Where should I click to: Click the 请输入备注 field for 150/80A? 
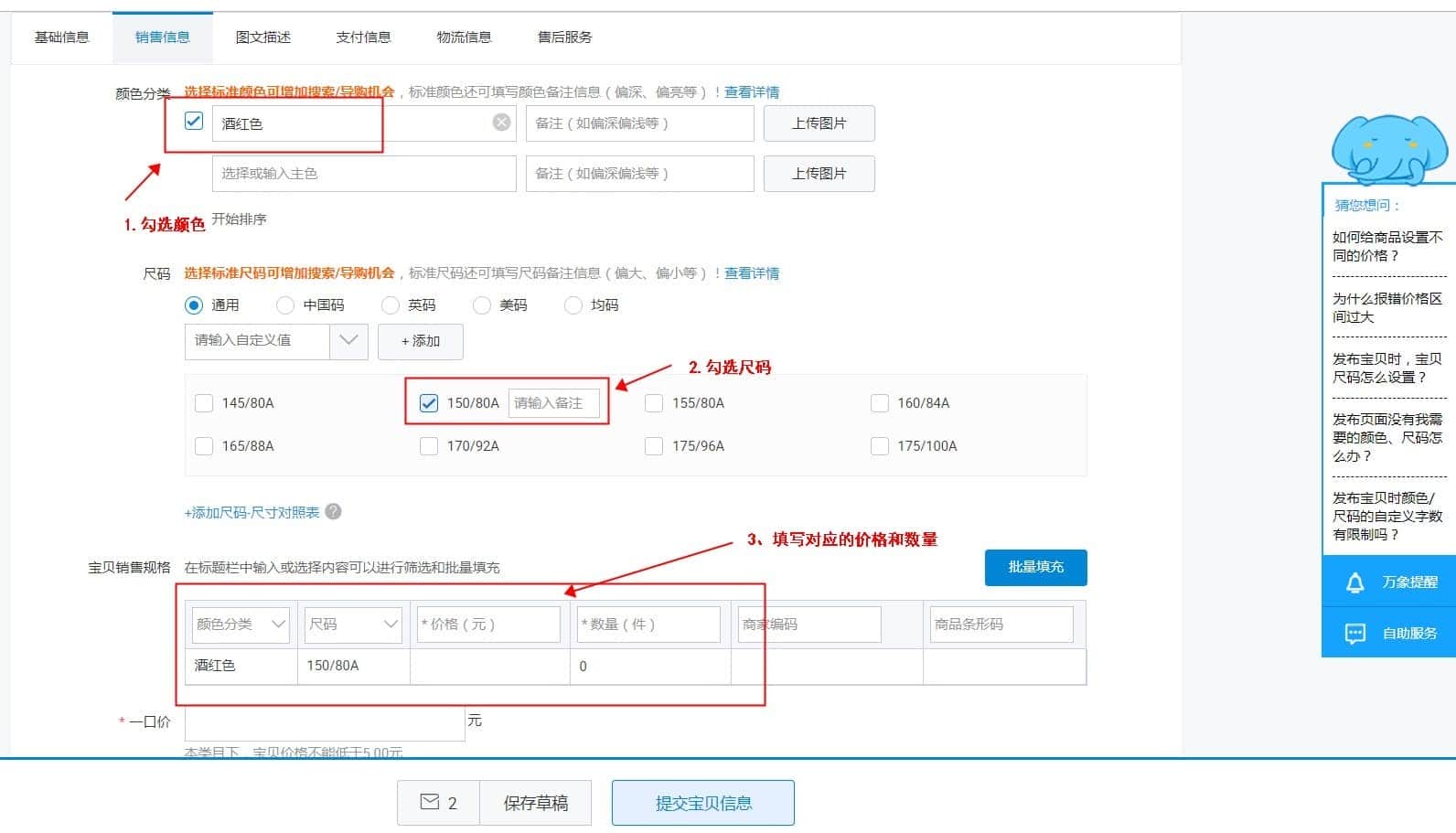pyautogui.click(x=554, y=403)
